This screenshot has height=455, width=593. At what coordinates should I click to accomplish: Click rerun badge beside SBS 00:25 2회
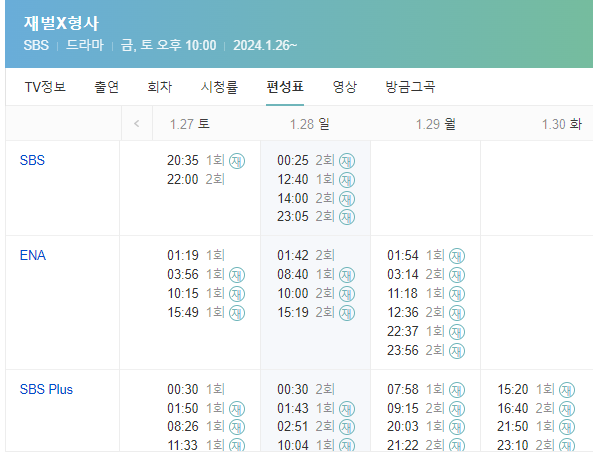tap(346, 161)
